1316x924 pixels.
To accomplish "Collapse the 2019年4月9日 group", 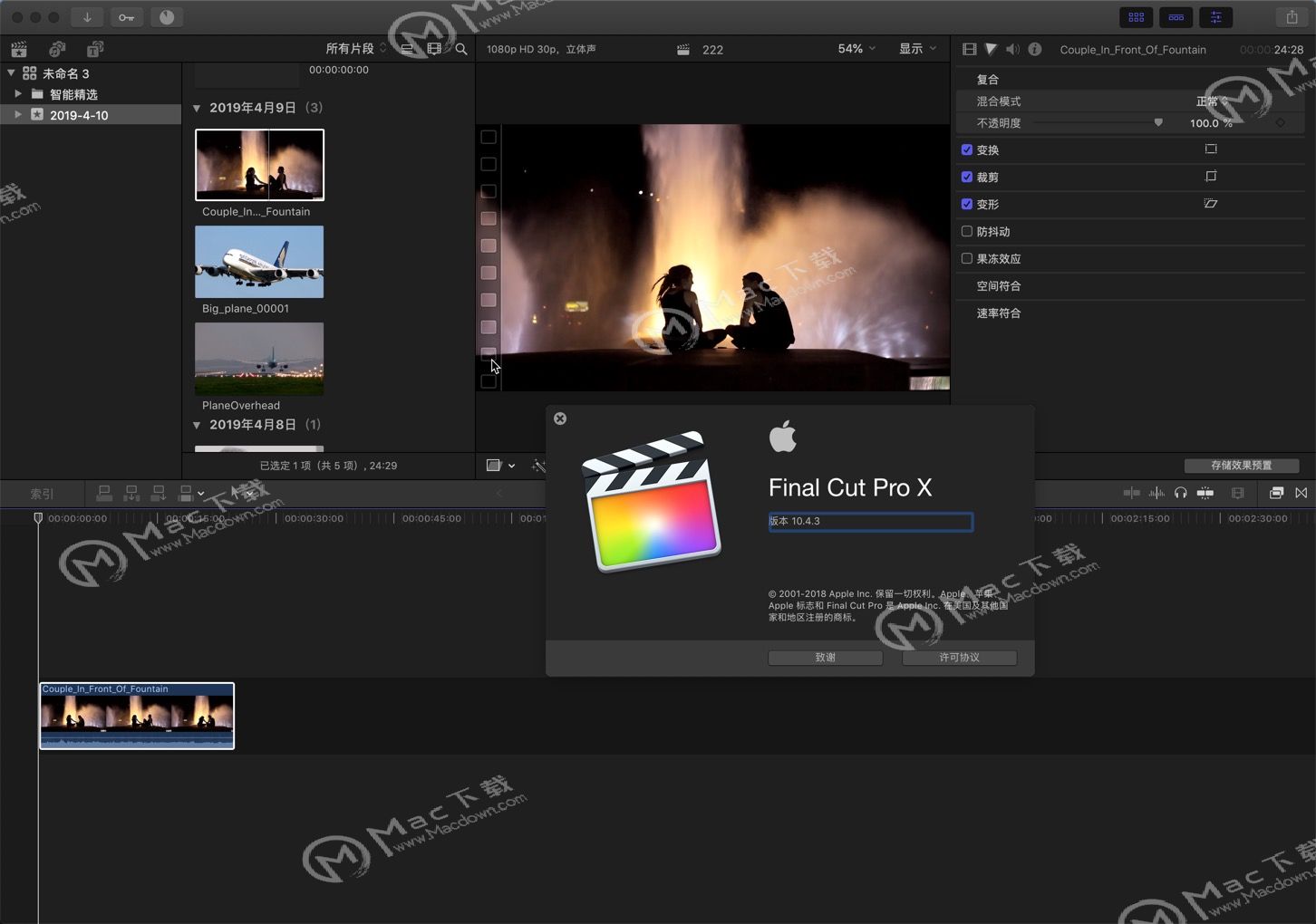I will point(197,108).
